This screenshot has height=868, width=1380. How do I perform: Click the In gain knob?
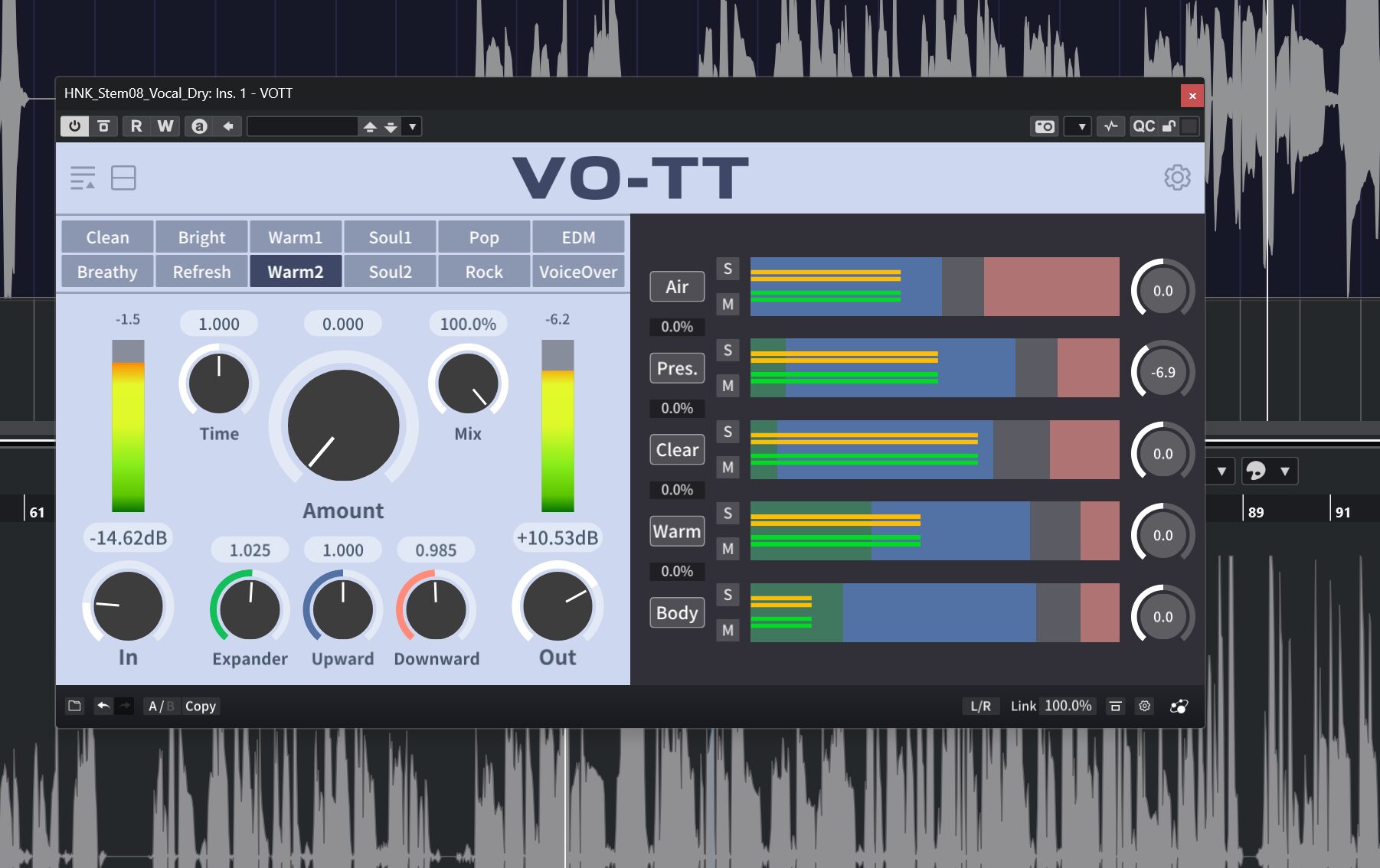click(128, 605)
